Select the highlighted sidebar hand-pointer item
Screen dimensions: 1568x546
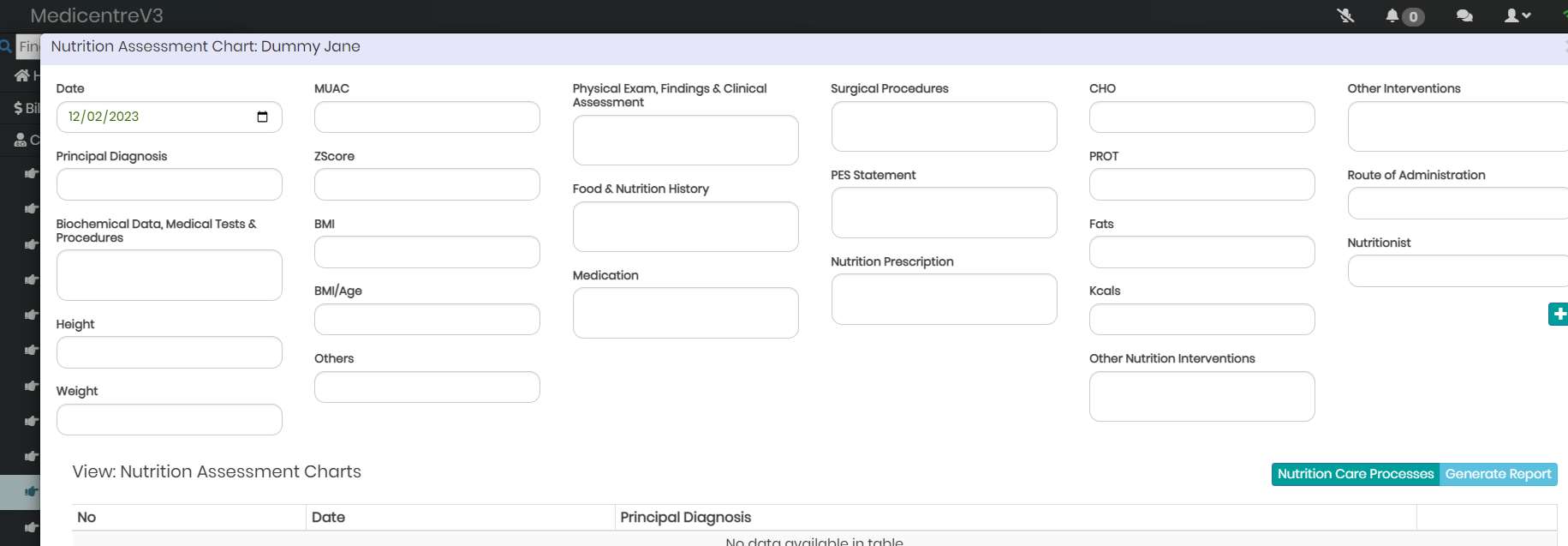(x=31, y=492)
